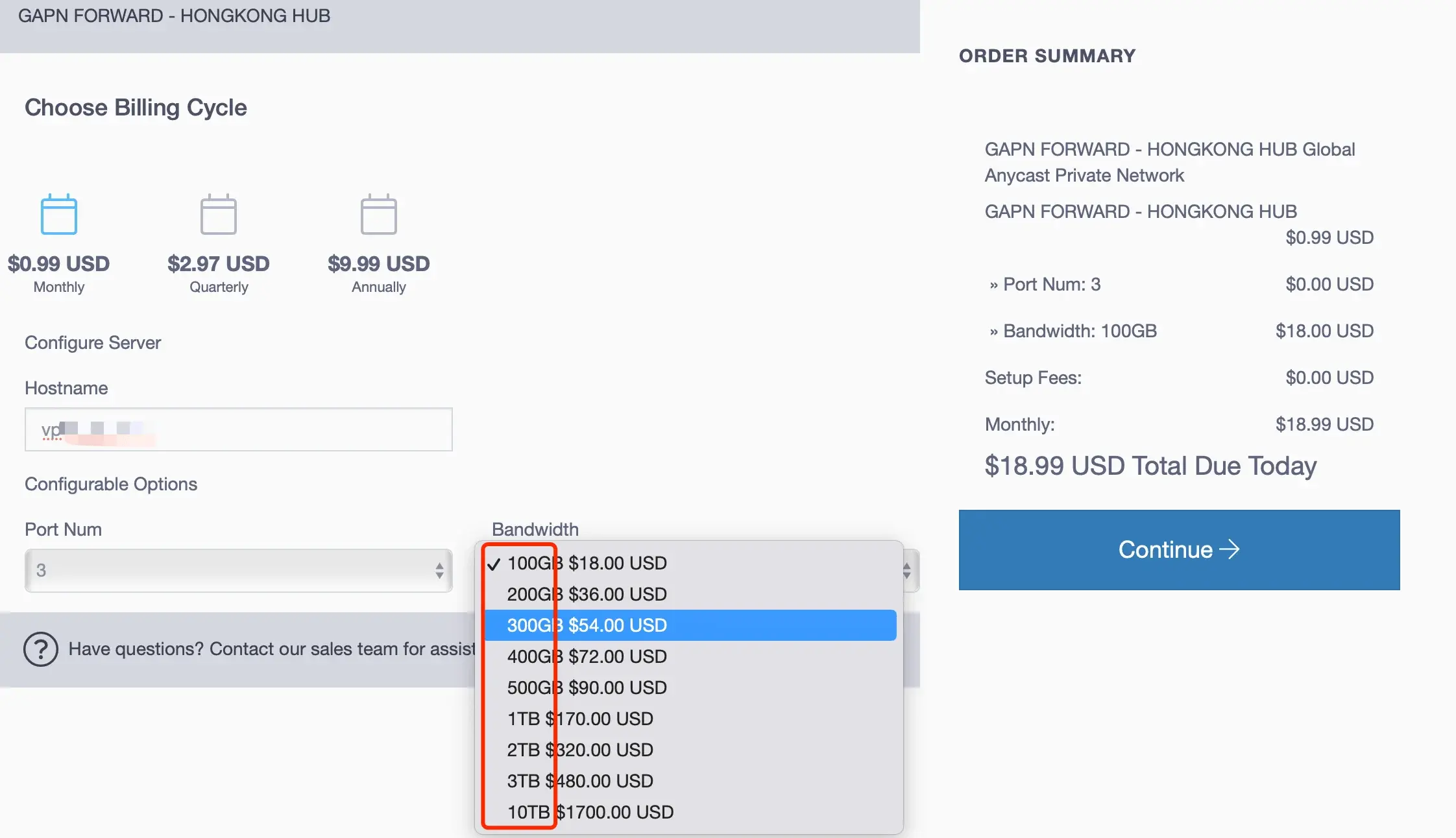Choose 500GB $90.00 USD bandwidth

coord(587,688)
